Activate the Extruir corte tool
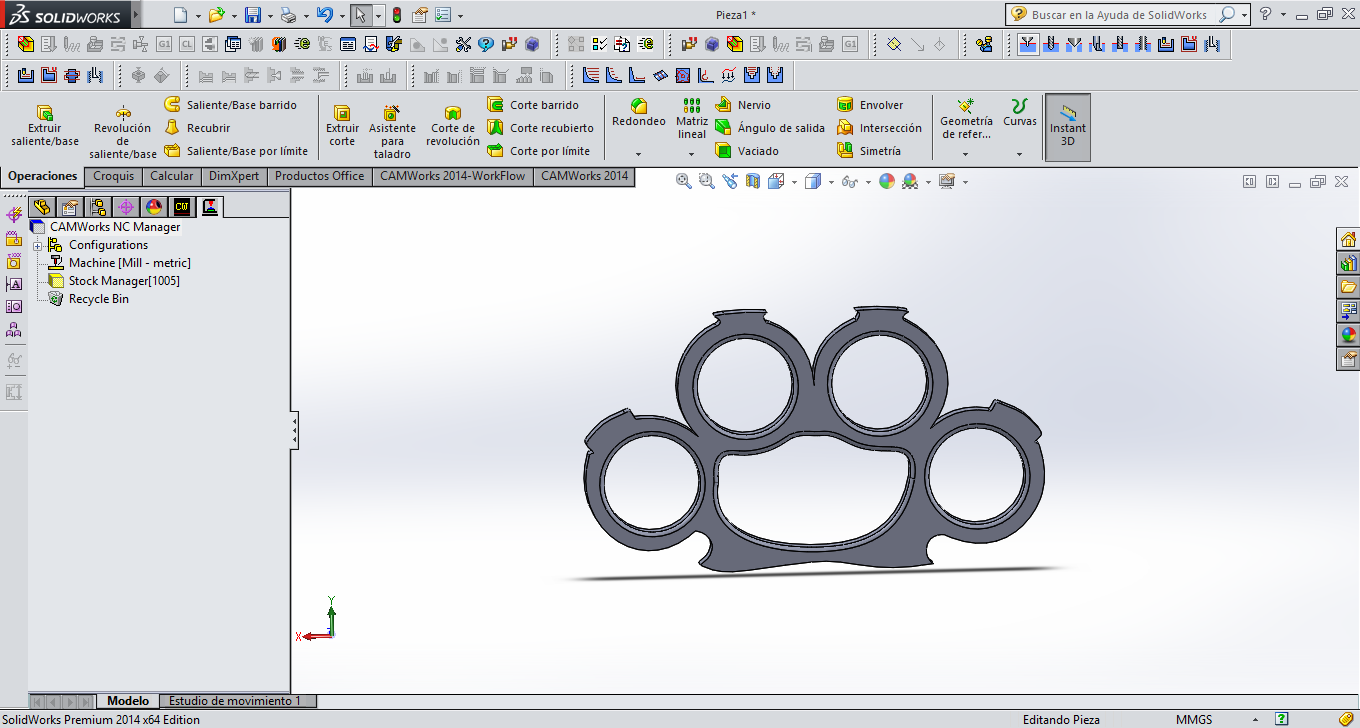Screen dimensions: 1360x728 [x=341, y=127]
